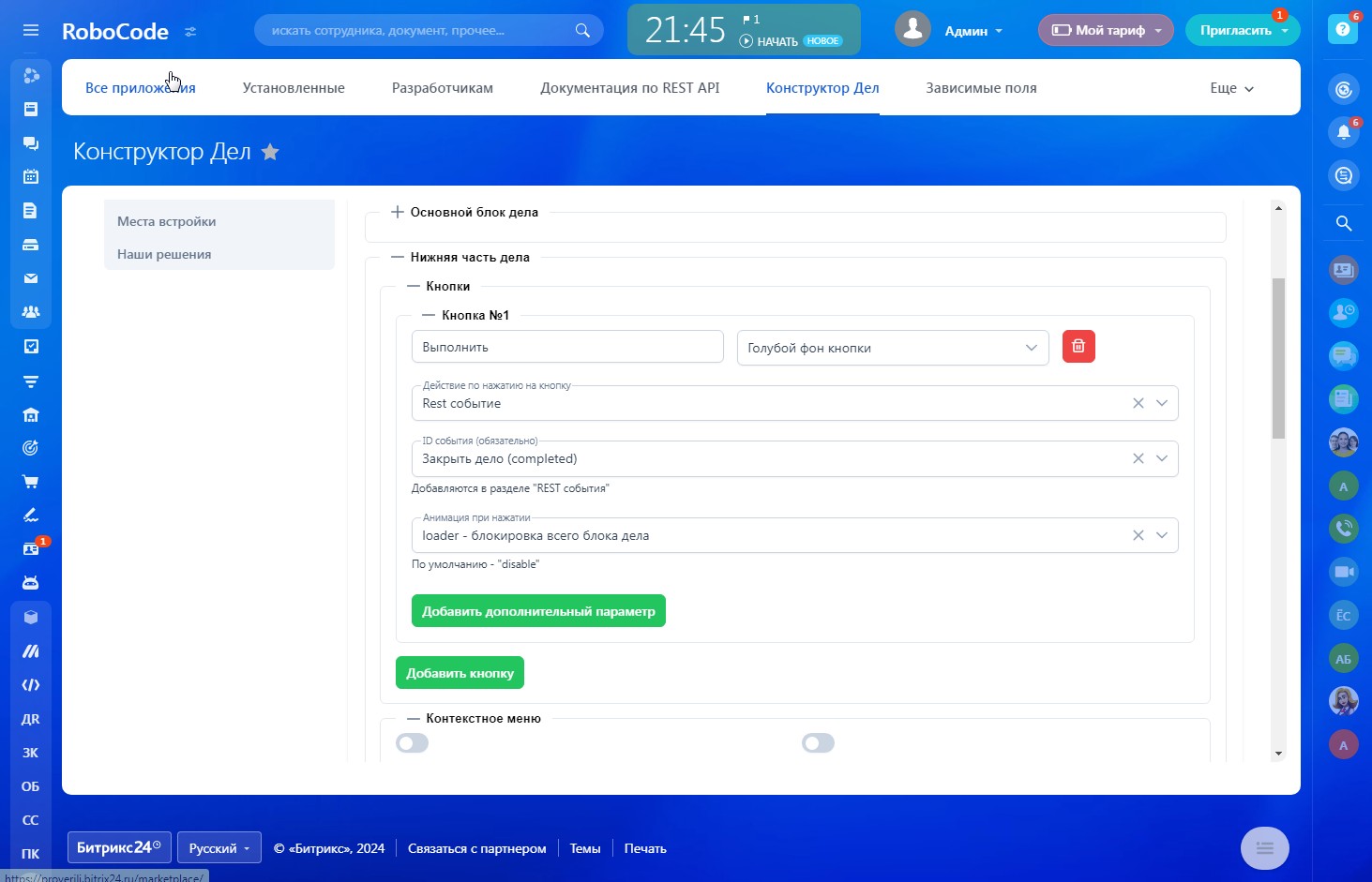Open the Закрыть дело (completed) event dropdown

click(794, 458)
